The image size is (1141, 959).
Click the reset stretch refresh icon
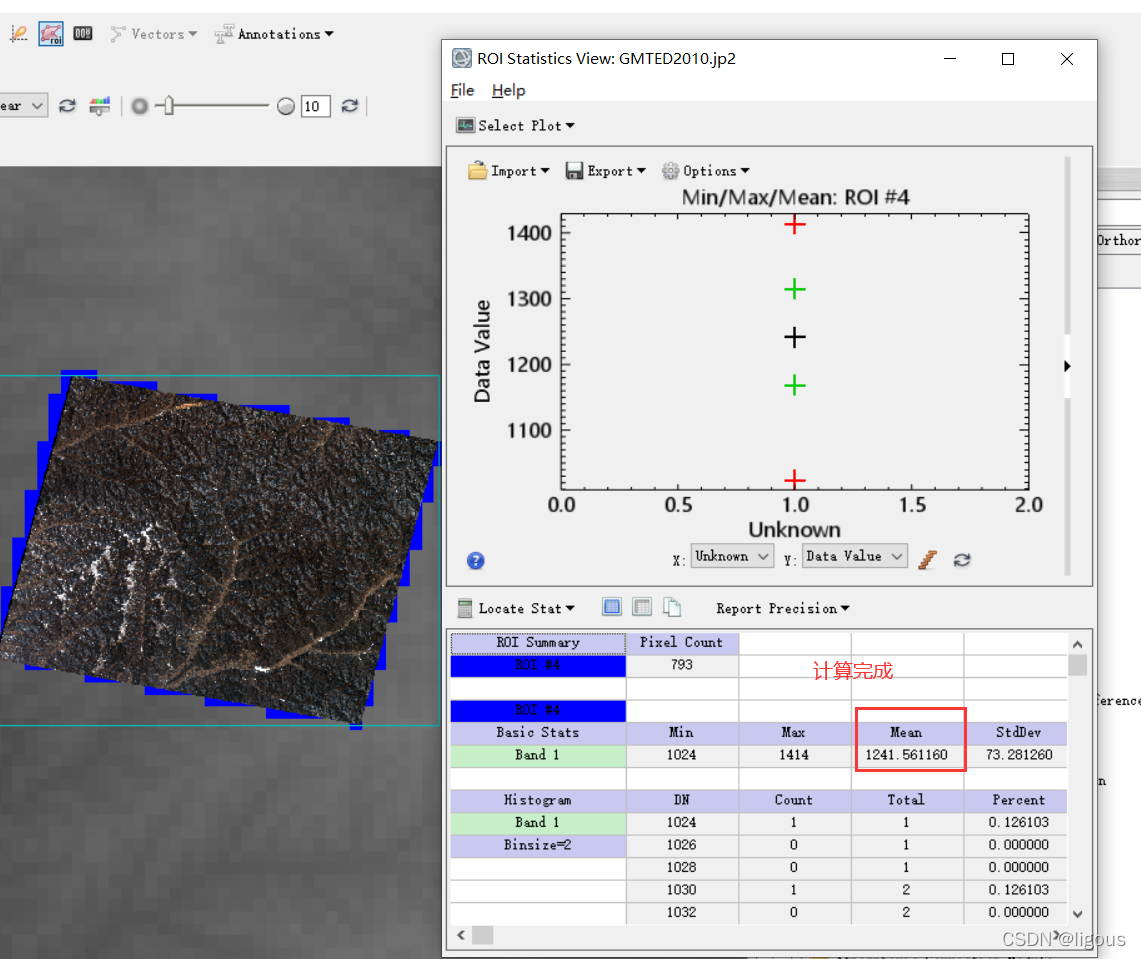coord(68,106)
